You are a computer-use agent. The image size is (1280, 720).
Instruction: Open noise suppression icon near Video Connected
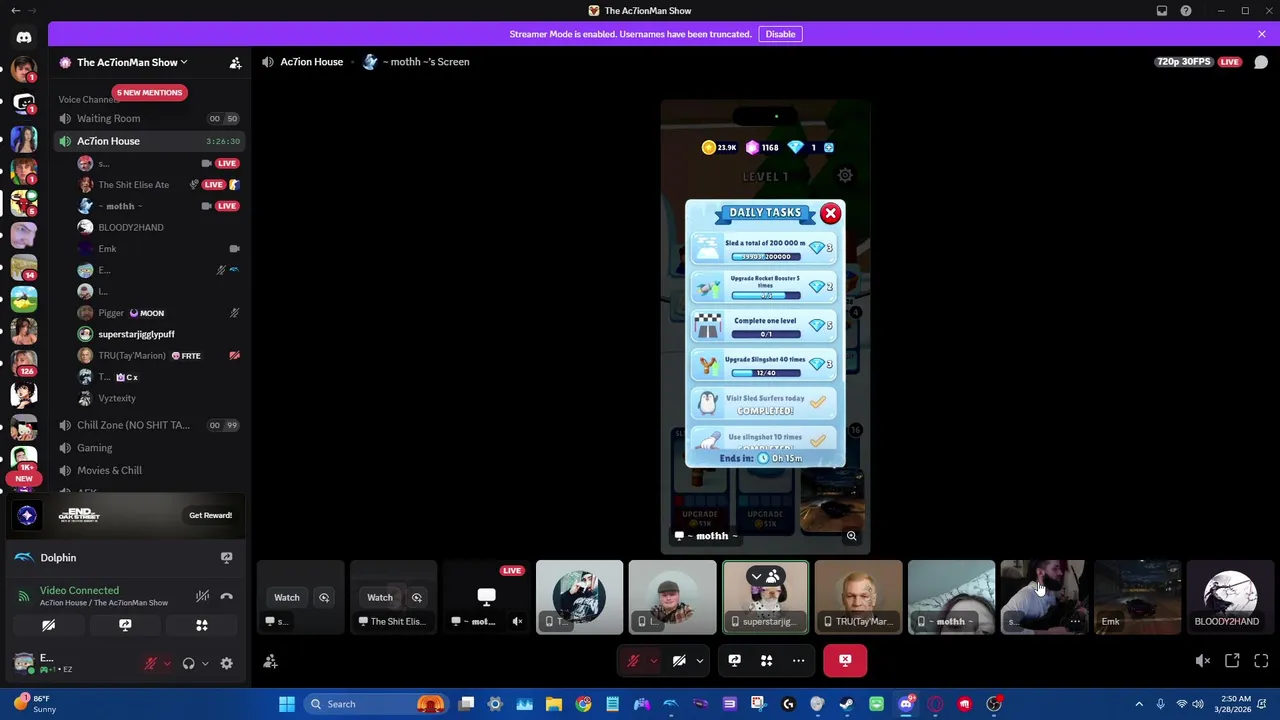(x=202, y=596)
